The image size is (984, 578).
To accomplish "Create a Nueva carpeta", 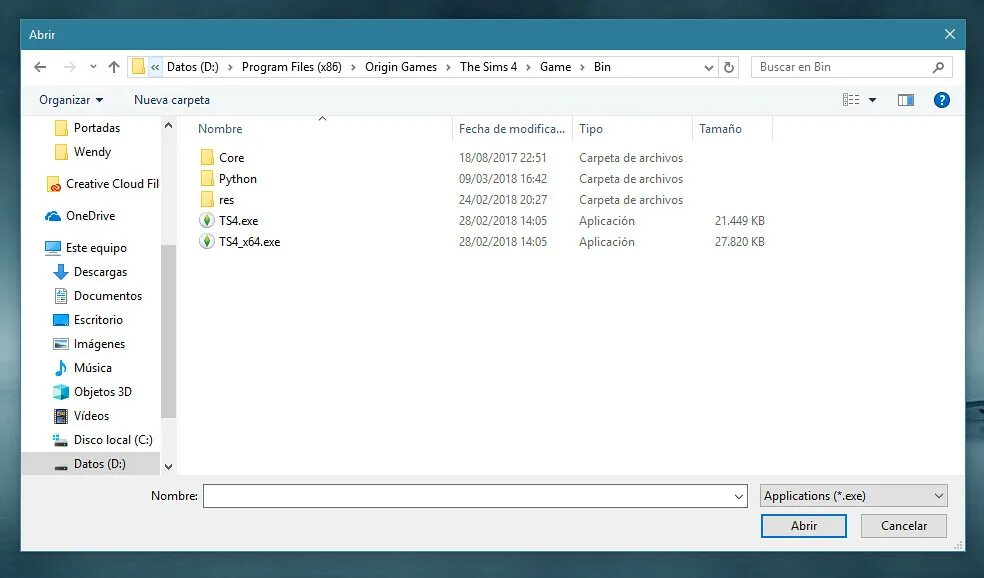I will point(172,100).
